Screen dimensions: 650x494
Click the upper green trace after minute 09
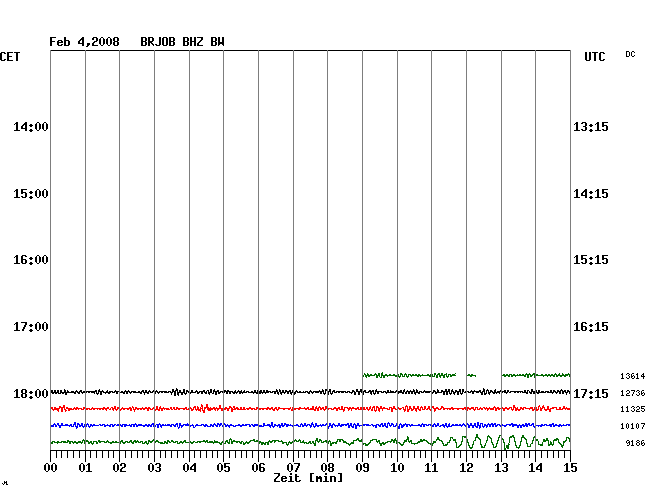pos(466,375)
